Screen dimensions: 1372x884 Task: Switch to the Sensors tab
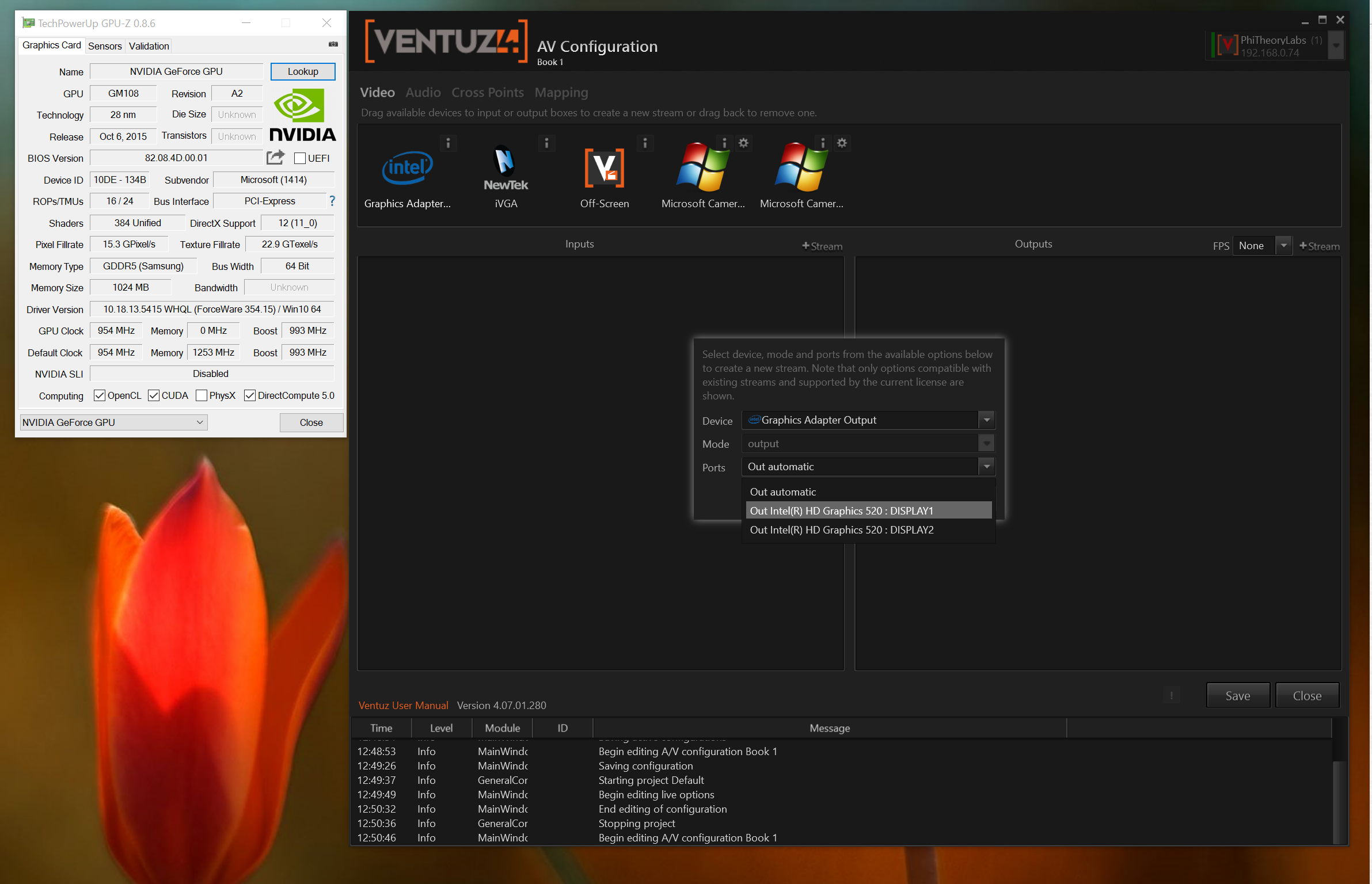pyautogui.click(x=104, y=46)
